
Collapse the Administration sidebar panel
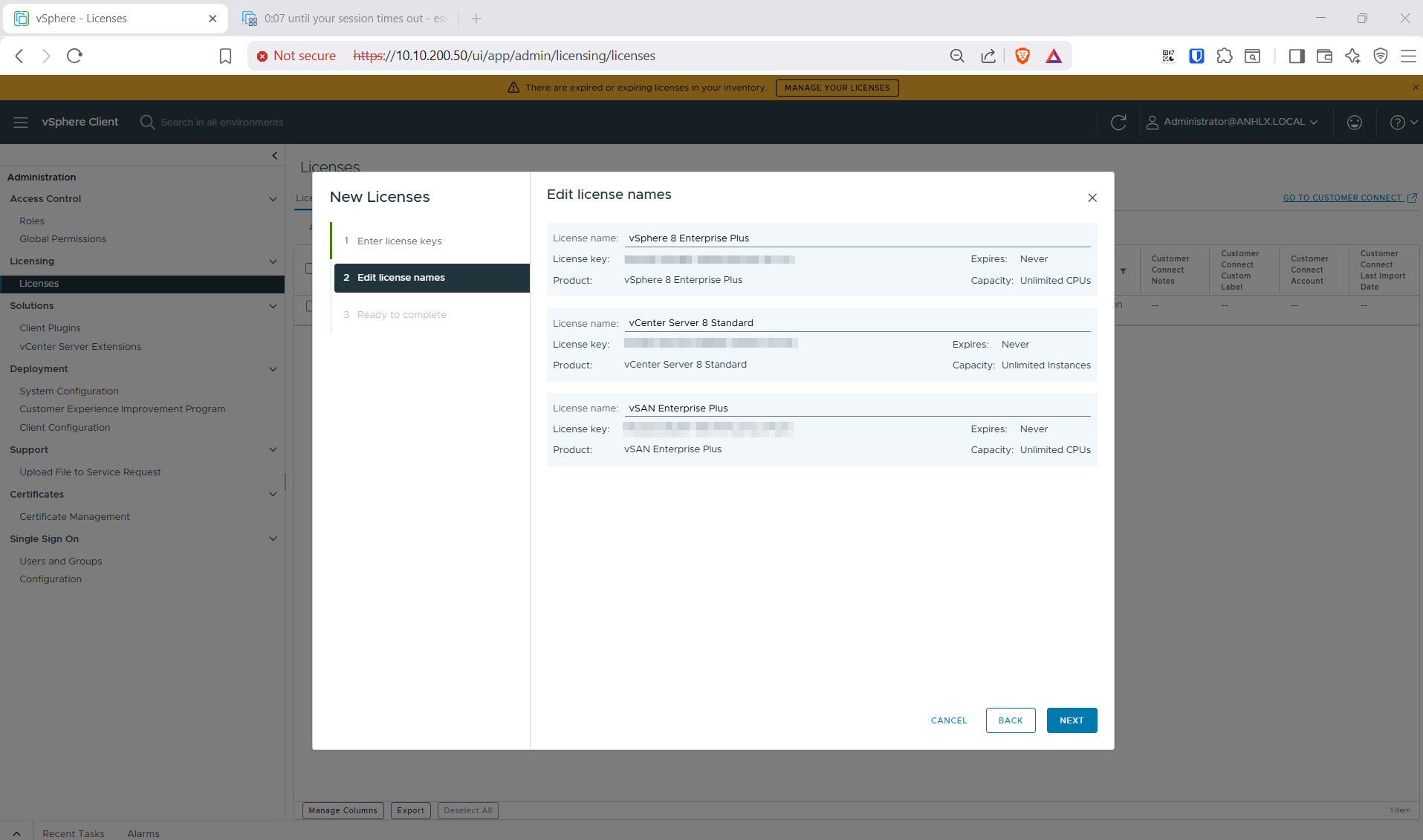point(275,156)
